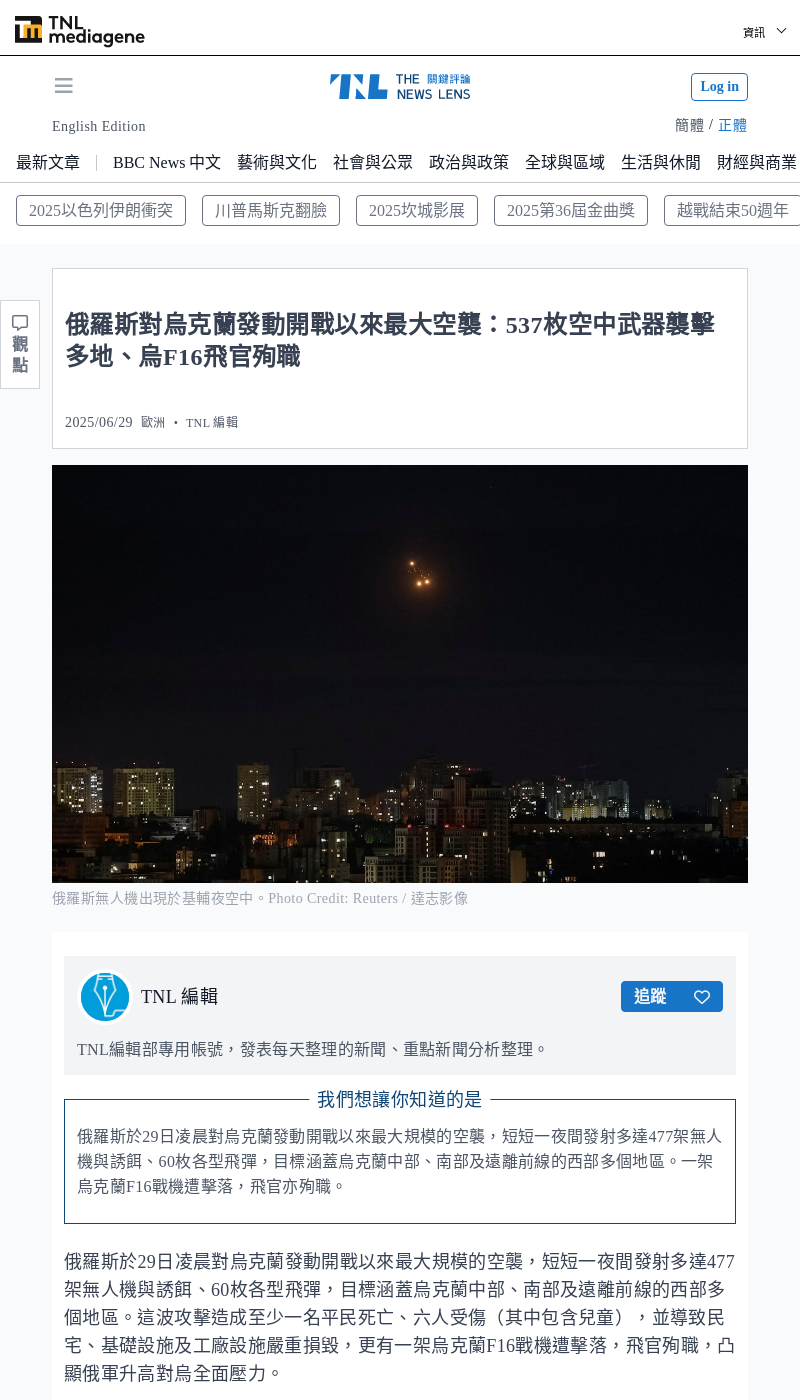800x1400 pixels.
Task: Go to the 政治與政策 category
Action: click(x=469, y=162)
